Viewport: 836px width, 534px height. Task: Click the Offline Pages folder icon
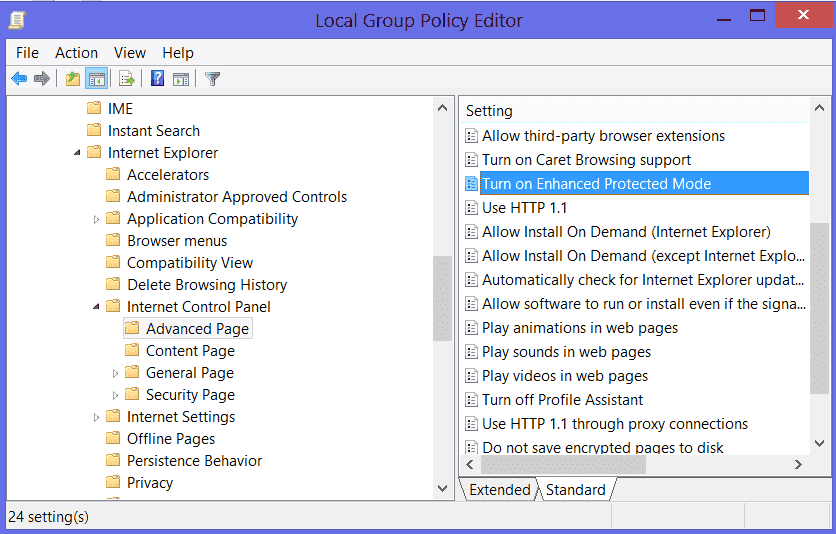(x=113, y=438)
